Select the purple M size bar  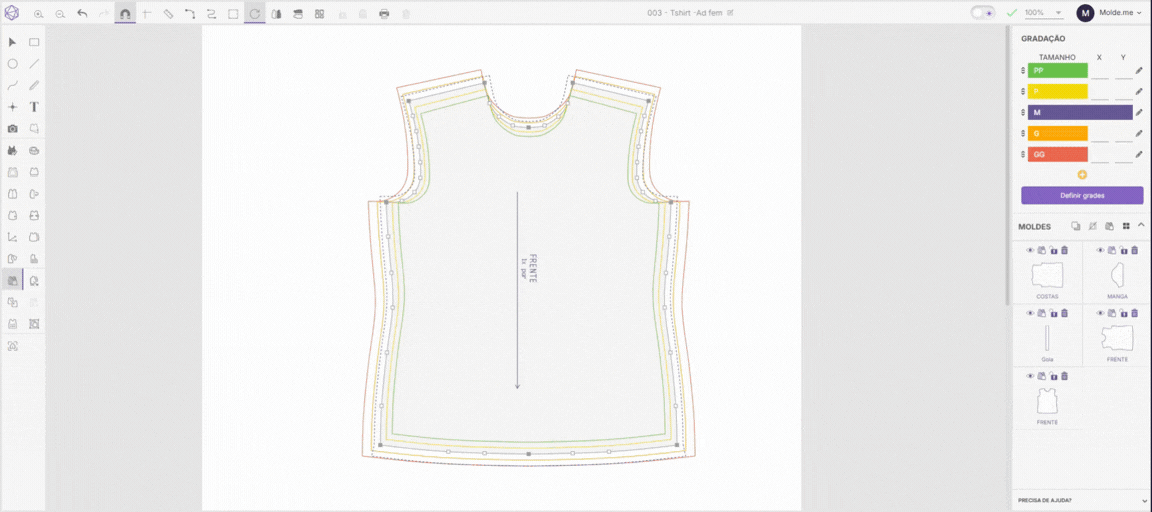(1080, 112)
